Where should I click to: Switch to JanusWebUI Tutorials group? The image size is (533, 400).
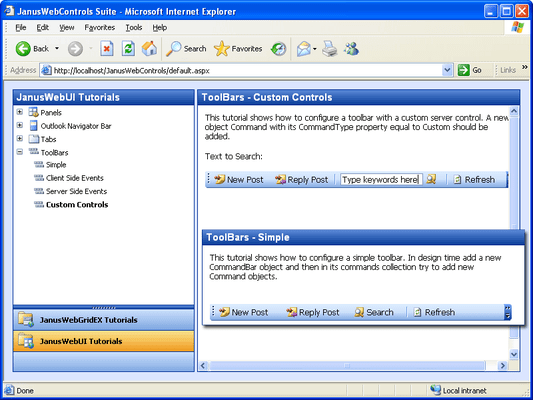point(104,341)
